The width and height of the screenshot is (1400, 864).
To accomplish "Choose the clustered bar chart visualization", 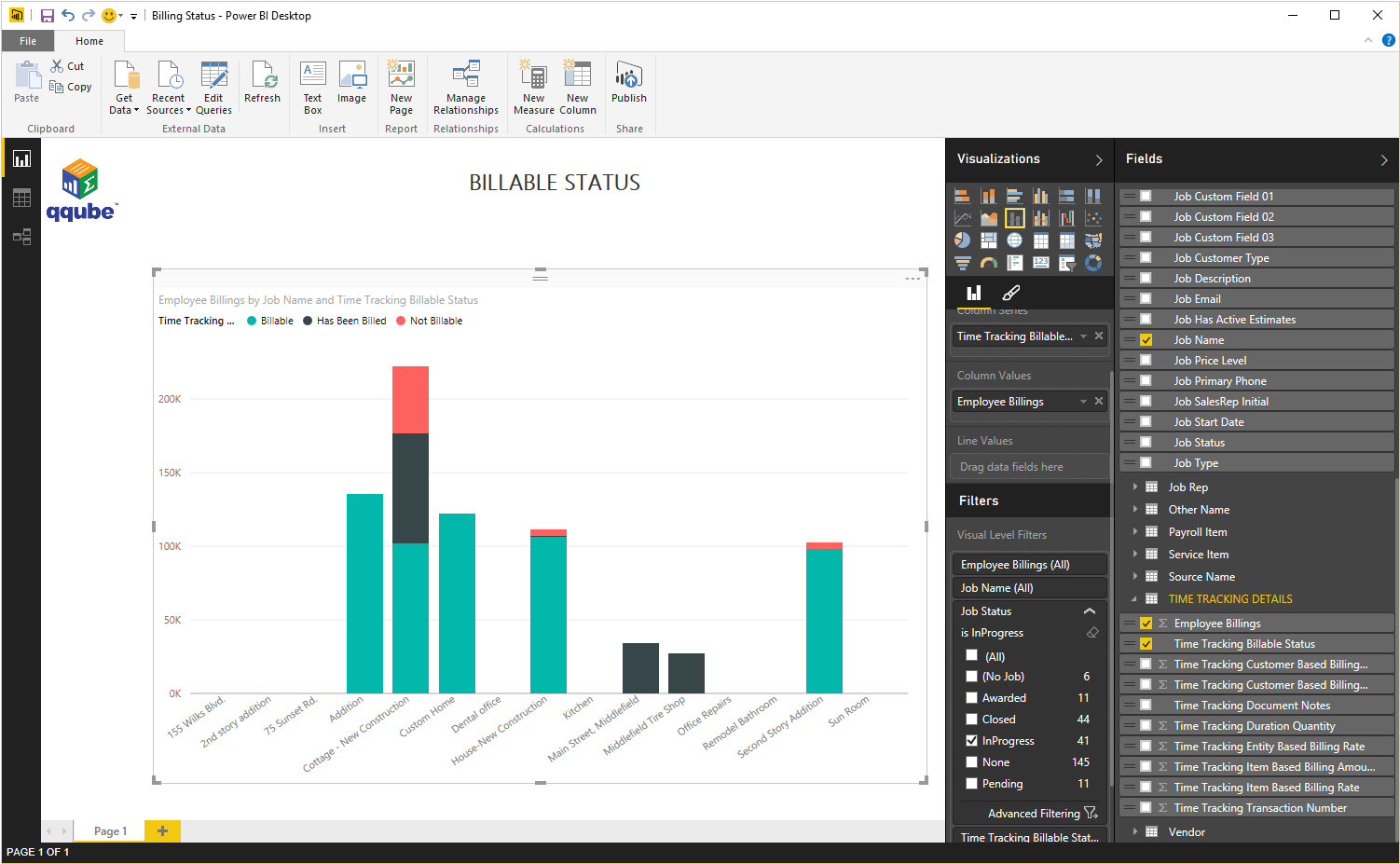I will pos(1015,196).
